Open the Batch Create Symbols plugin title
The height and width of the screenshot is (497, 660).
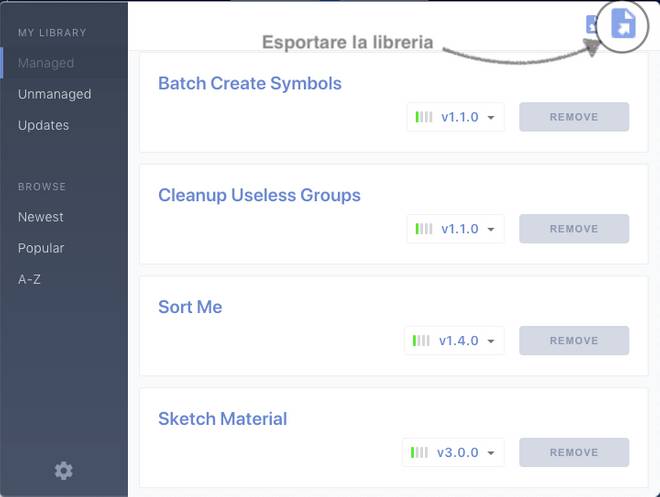250,83
